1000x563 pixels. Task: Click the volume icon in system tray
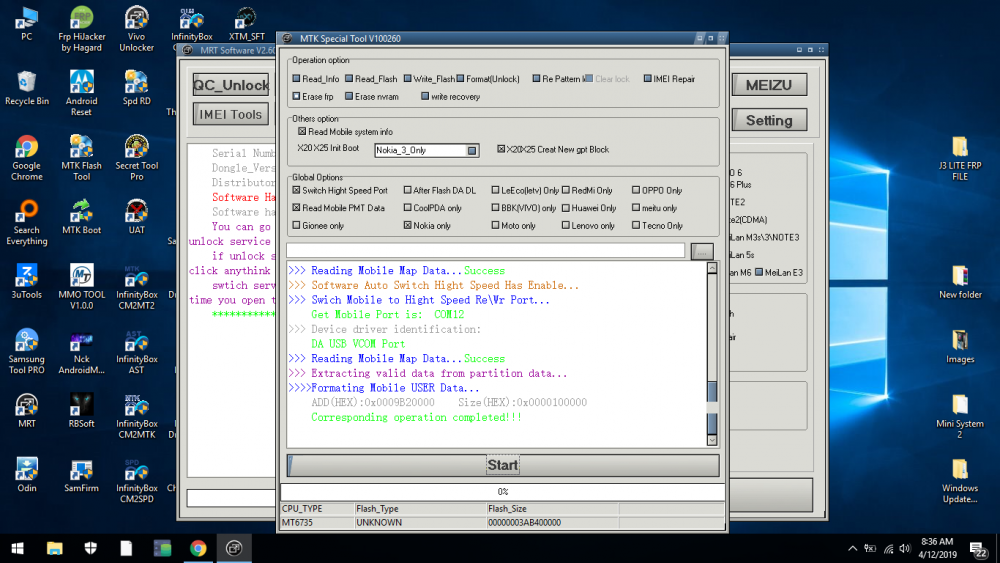coord(905,548)
